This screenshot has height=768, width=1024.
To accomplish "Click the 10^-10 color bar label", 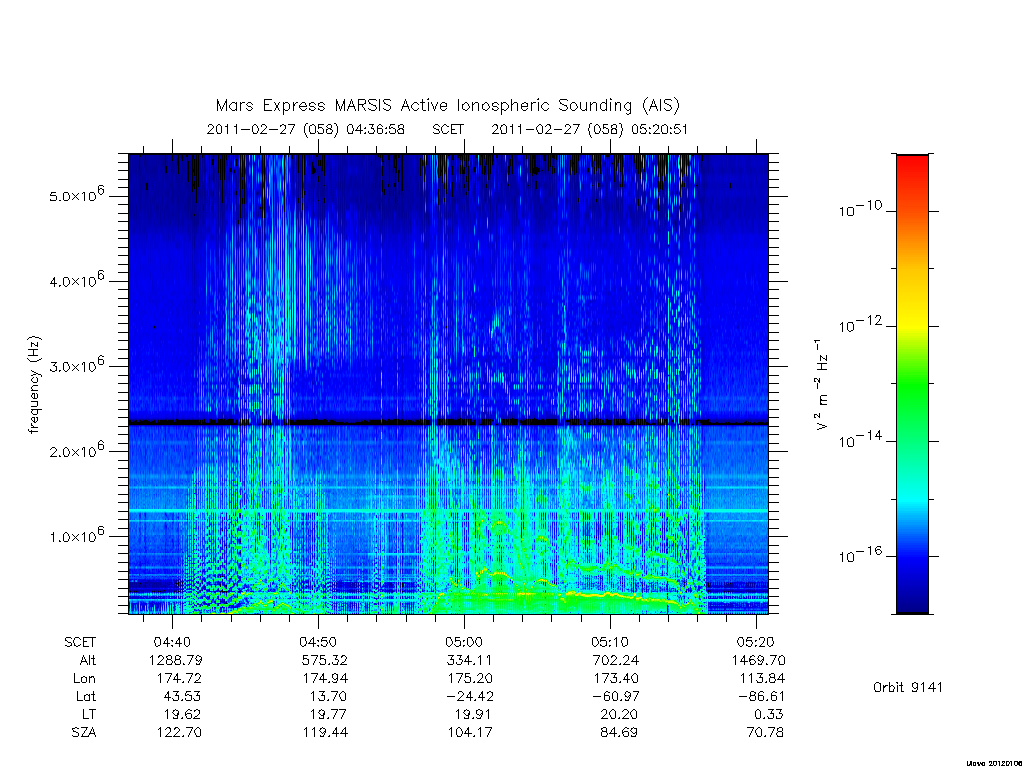I will tap(860, 209).
